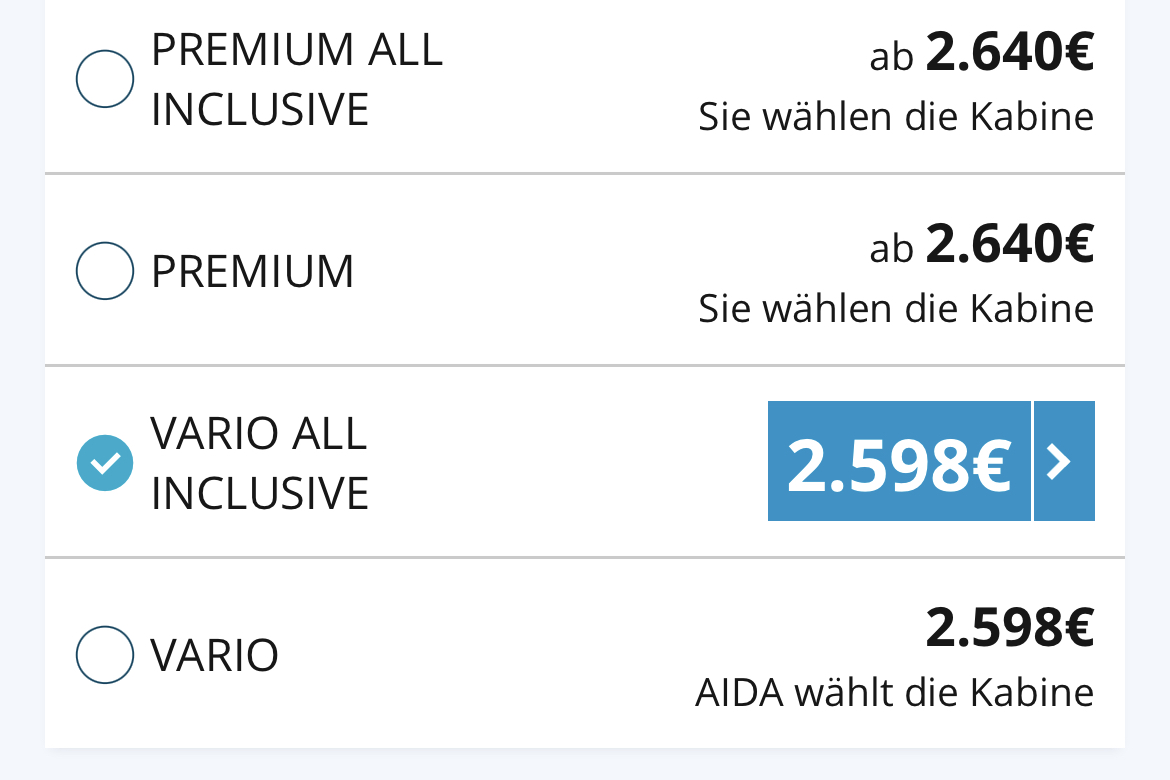
Task: Click Sie wählen die Kabine under Premium All Inclusive
Action: pyautogui.click(x=896, y=116)
